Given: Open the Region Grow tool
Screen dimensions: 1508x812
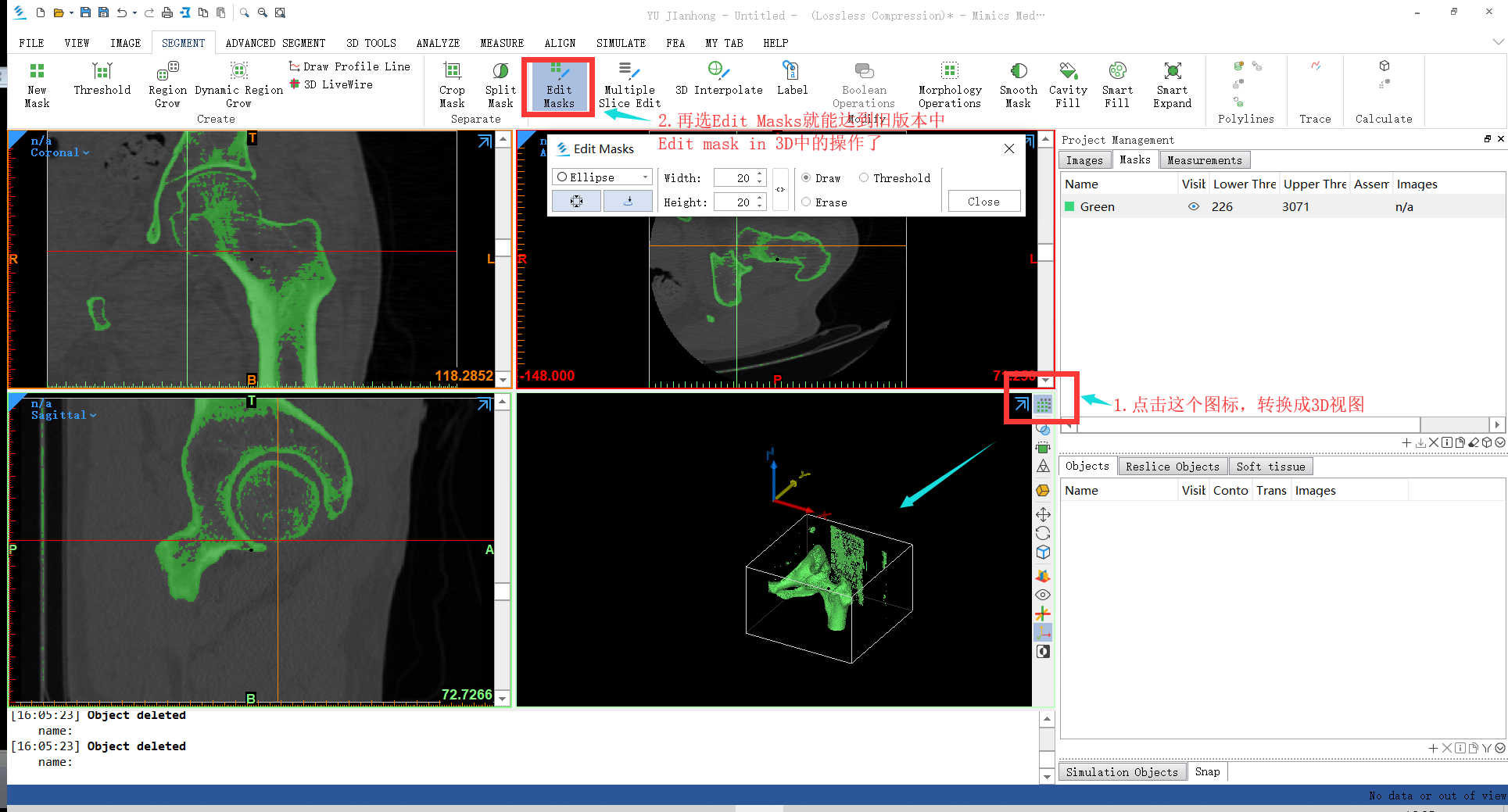Looking at the screenshot, I should [167, 85].
